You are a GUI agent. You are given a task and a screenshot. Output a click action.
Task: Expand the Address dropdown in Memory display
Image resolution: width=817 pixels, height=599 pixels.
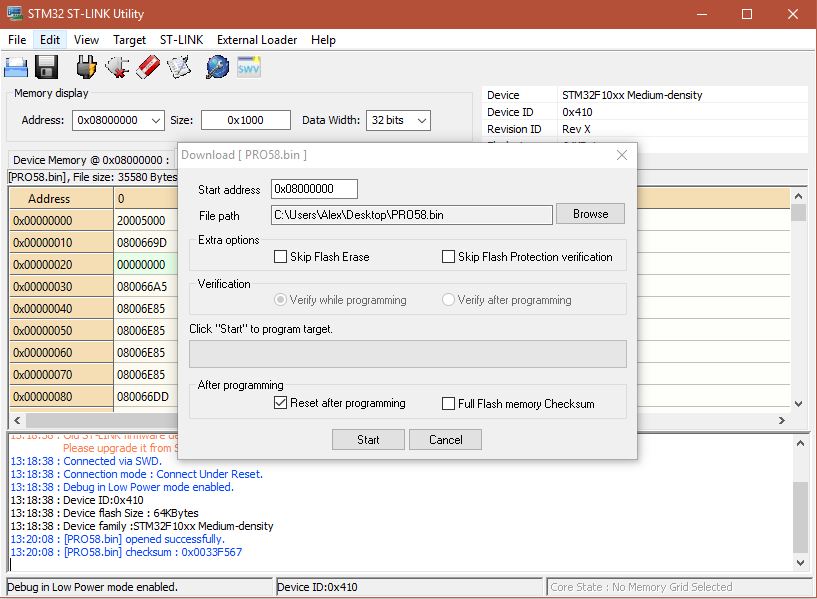pyautogui.click(x=155, y=120)
